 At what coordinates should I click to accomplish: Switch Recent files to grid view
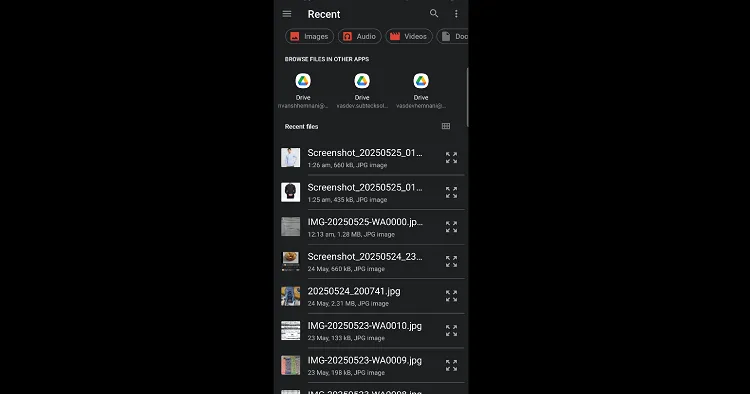click(x=446, y=126)
